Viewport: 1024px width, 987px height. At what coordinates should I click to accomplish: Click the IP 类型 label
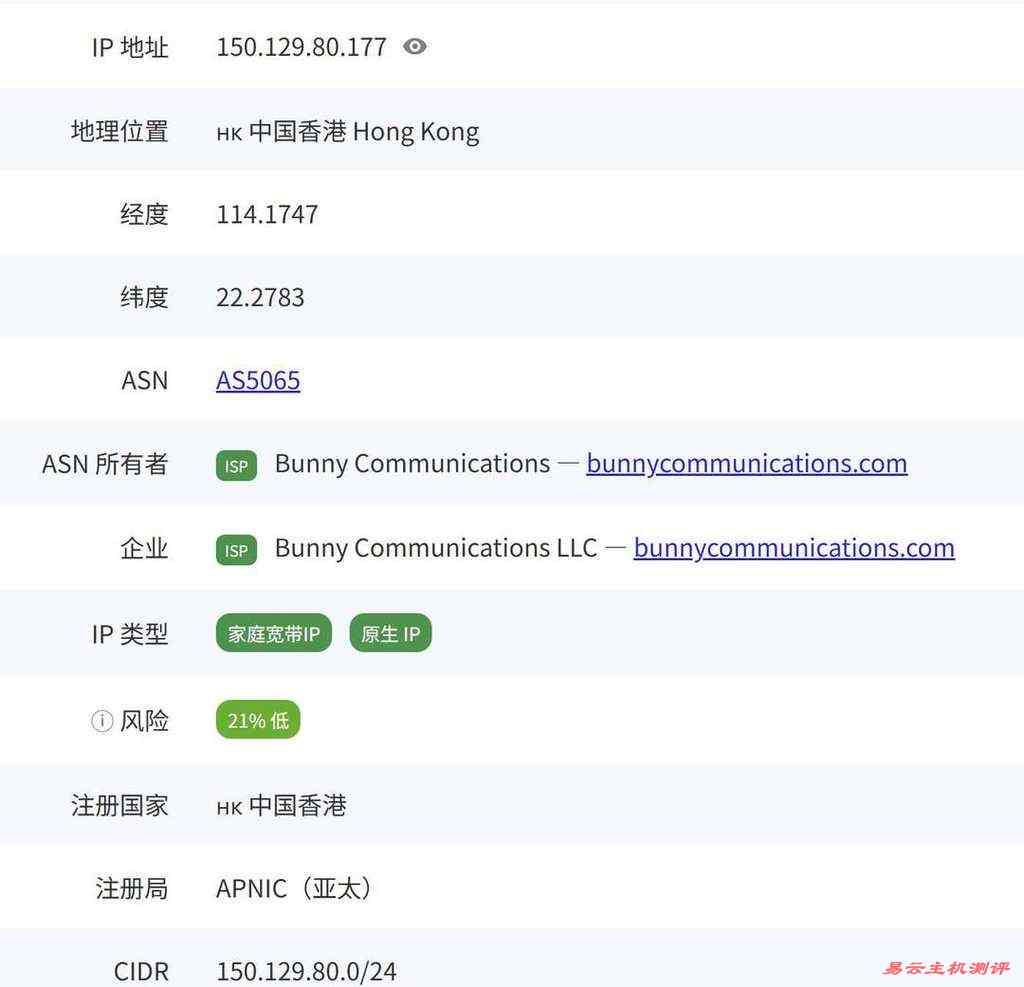[130, 634]
